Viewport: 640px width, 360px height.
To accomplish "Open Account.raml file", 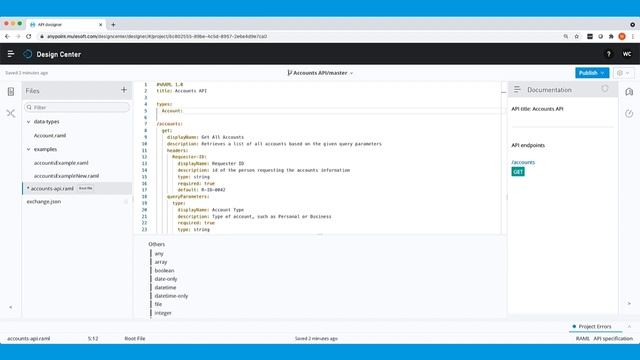I will click(x=50, y=136).
